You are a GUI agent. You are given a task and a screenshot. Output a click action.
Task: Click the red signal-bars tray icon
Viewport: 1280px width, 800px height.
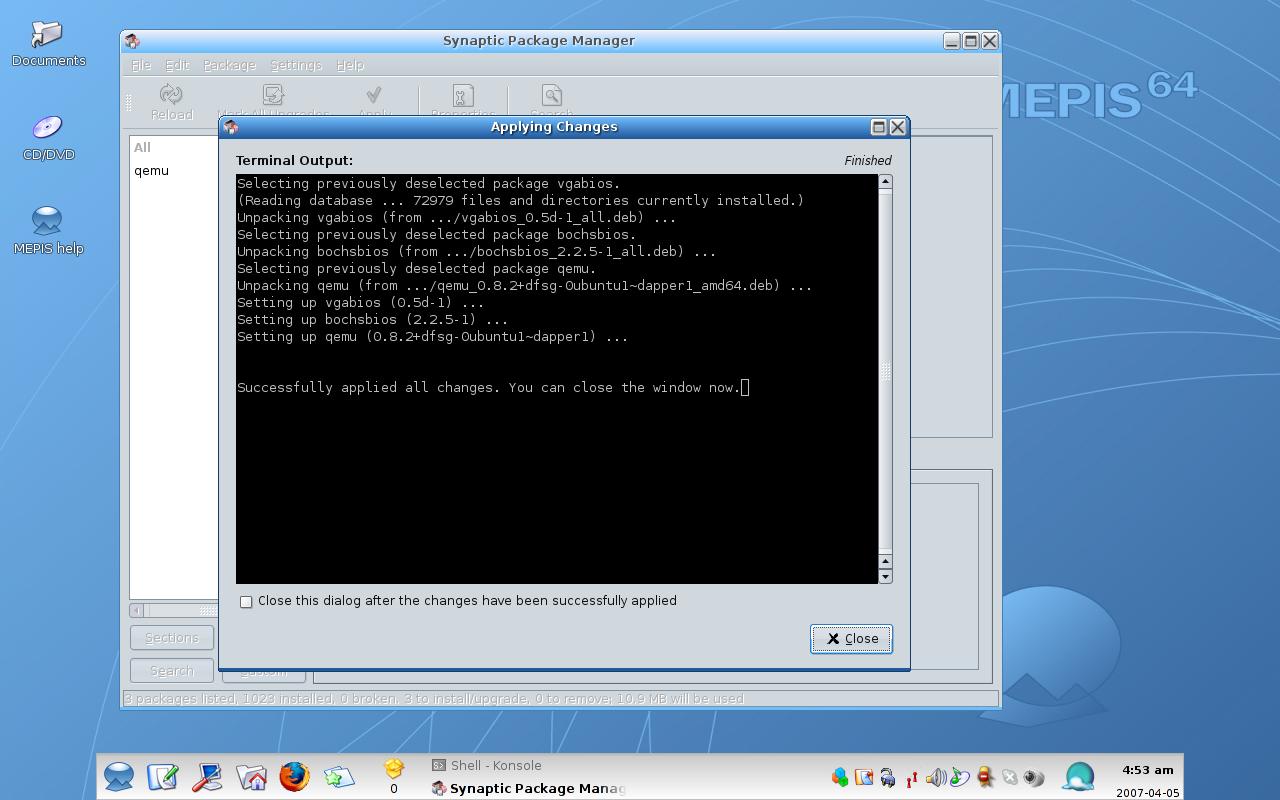911,777
